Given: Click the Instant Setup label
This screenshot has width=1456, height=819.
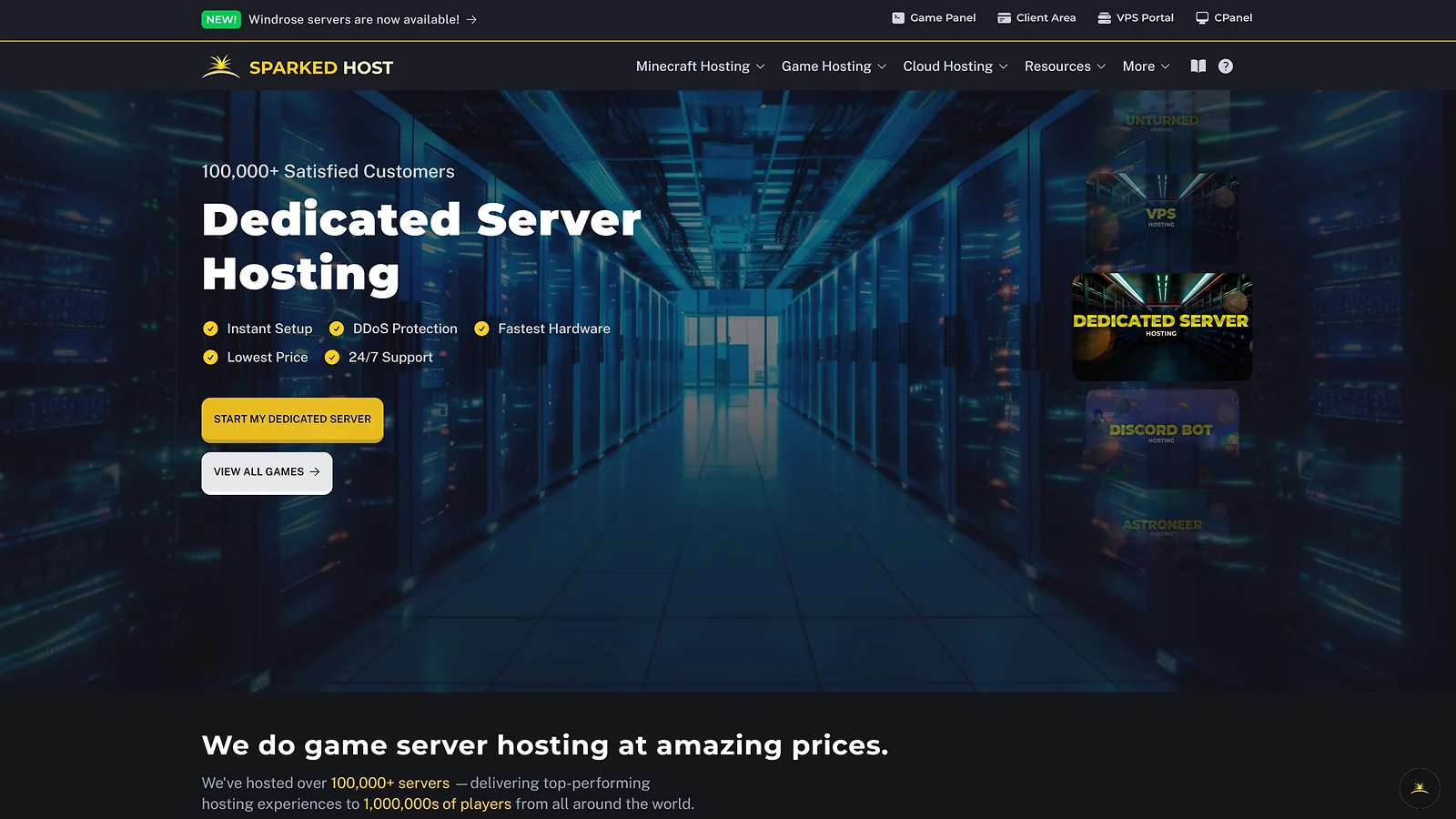Looking at the screenshot, I should point(269,329).
